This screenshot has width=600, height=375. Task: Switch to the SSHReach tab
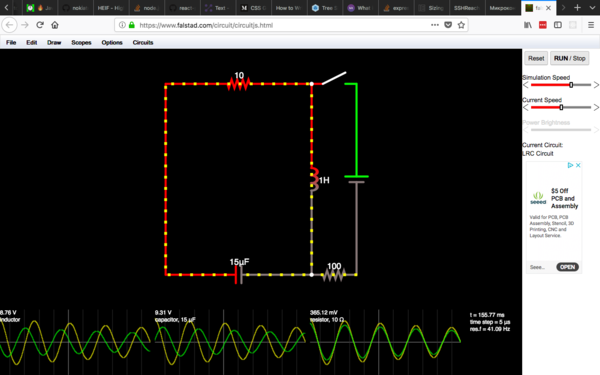coord(466,8)
